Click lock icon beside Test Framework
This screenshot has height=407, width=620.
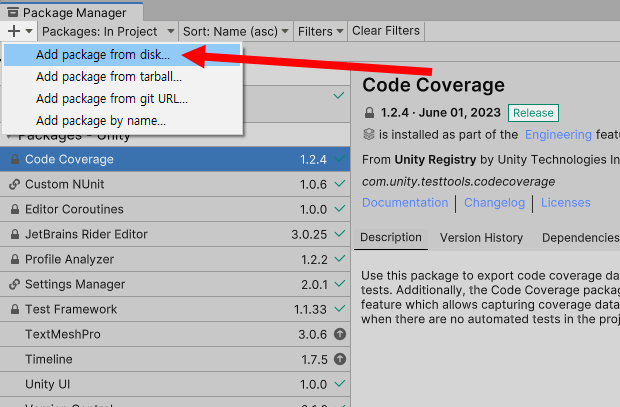click(15, 309)
